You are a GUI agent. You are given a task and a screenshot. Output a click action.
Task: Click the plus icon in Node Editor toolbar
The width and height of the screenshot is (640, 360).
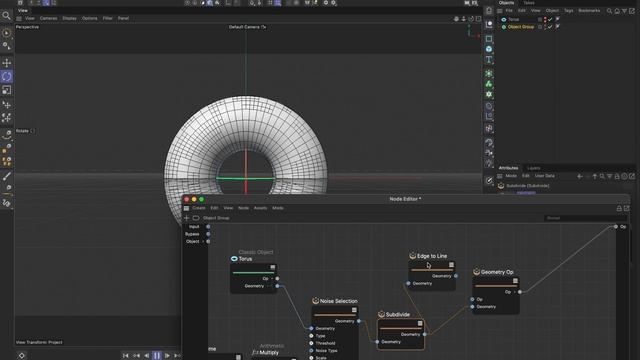point(187,218)
